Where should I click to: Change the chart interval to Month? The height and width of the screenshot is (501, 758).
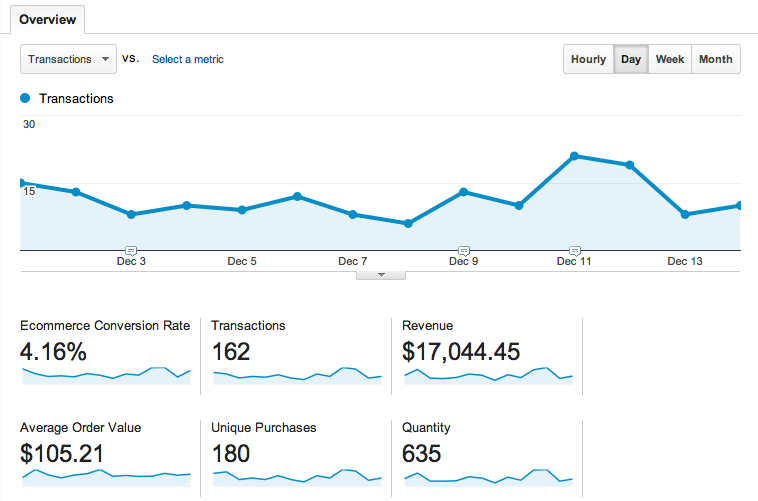coord(715,59)
